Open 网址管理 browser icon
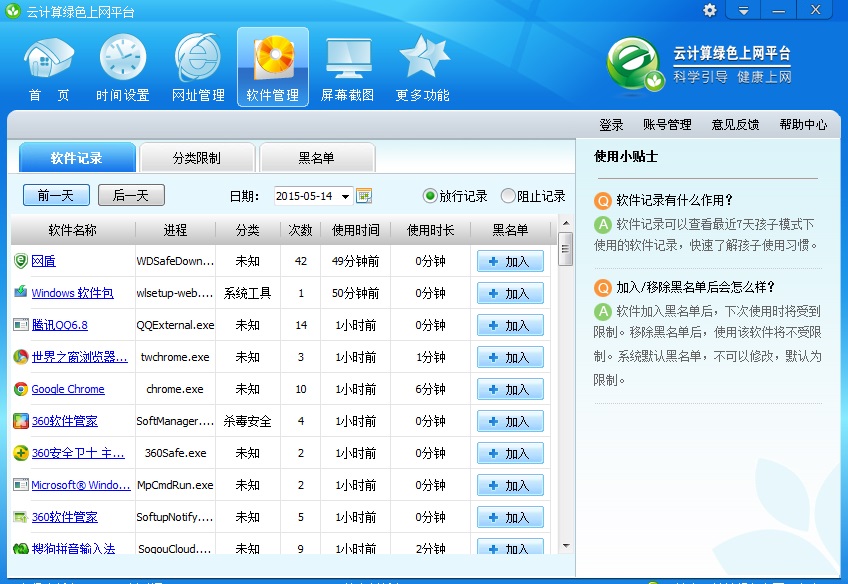The width and height of the screenshot is (848, 584). [198, 68]
